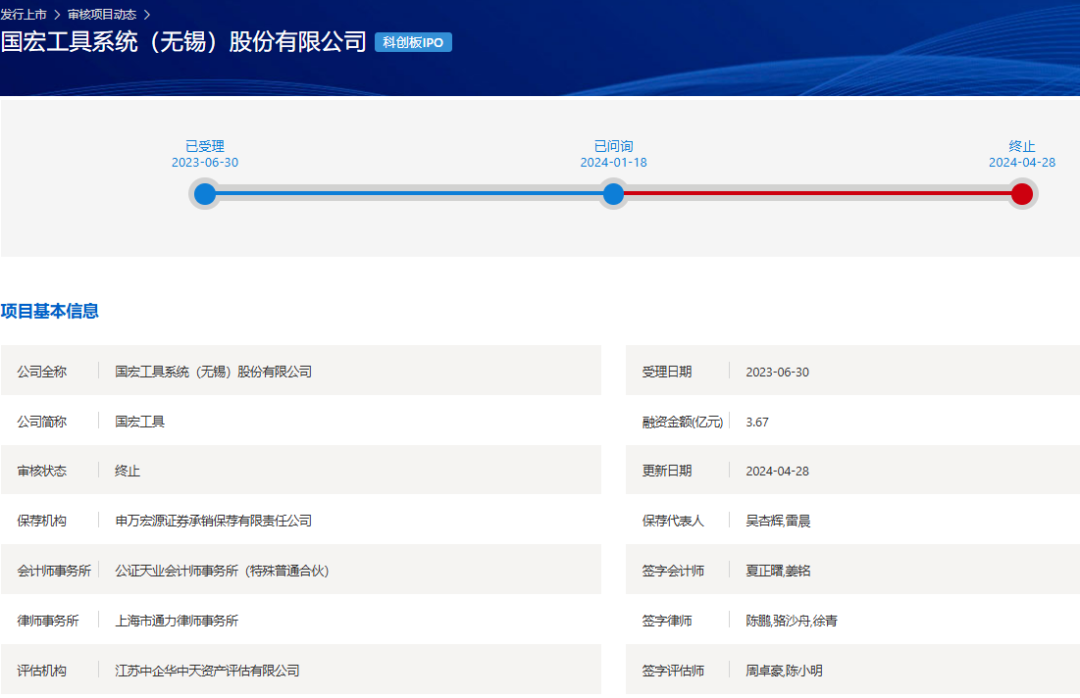Click the date 2024-01-18 under 已问询
This screenshot has height=698, width=1080.
point(613,163)
